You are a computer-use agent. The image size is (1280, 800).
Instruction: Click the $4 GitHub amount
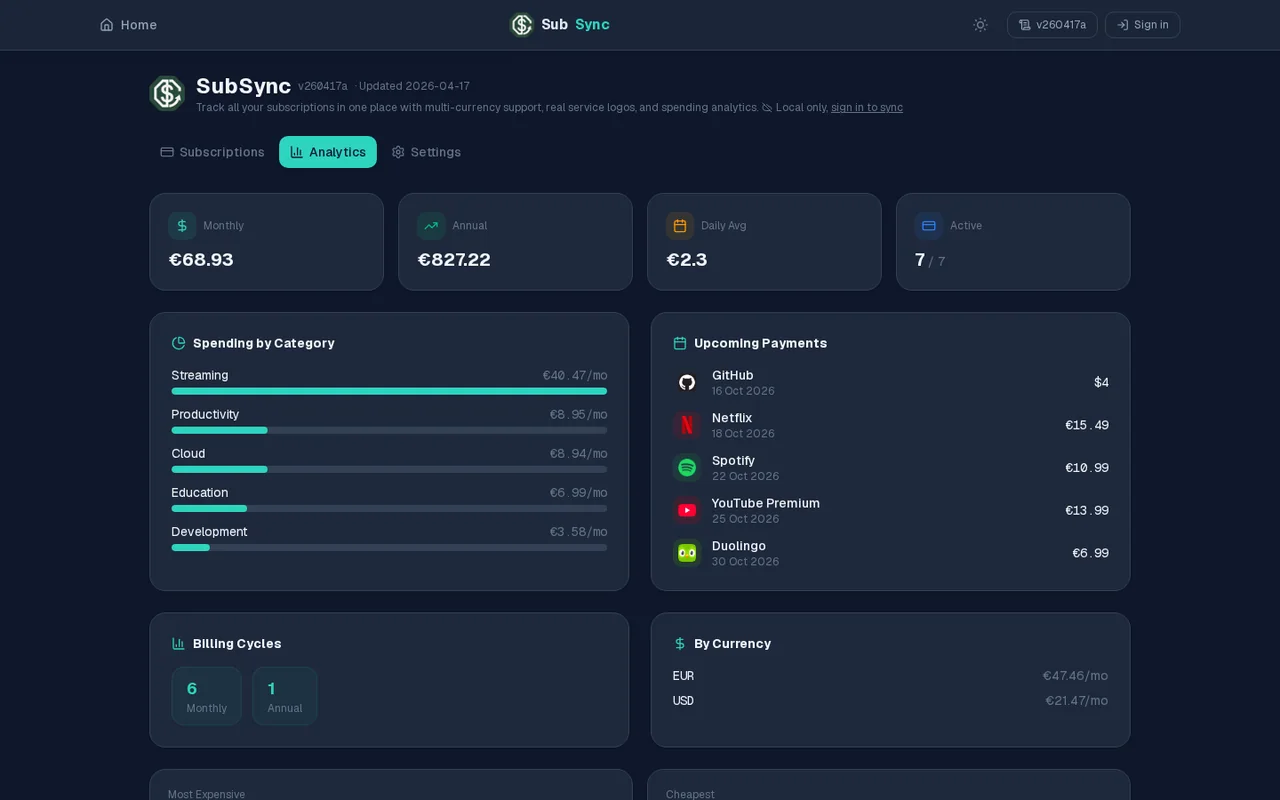[x=1101, y=382]
